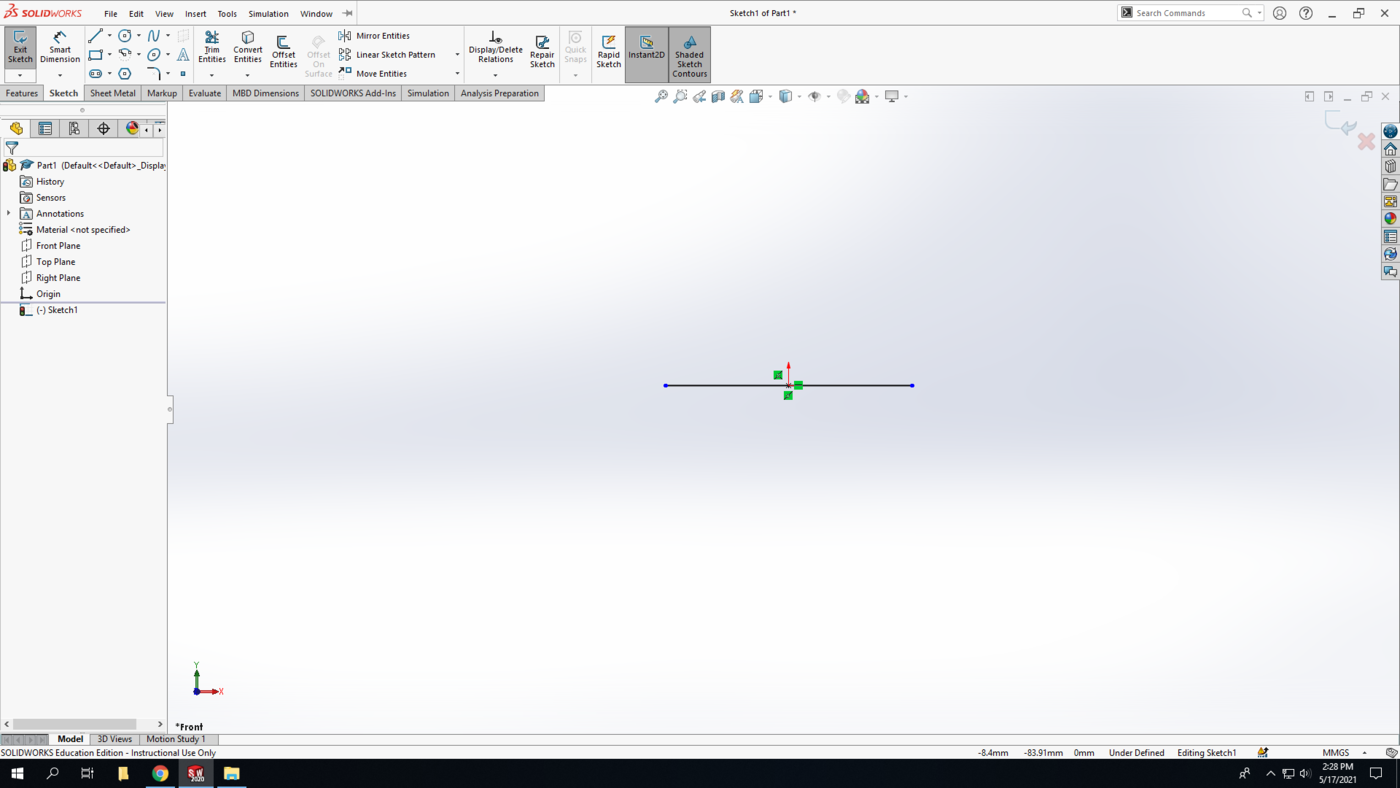The width and height of the screenshot is (1400, 788).
Task: Expand the Annotations tree node
Action: 9,214
